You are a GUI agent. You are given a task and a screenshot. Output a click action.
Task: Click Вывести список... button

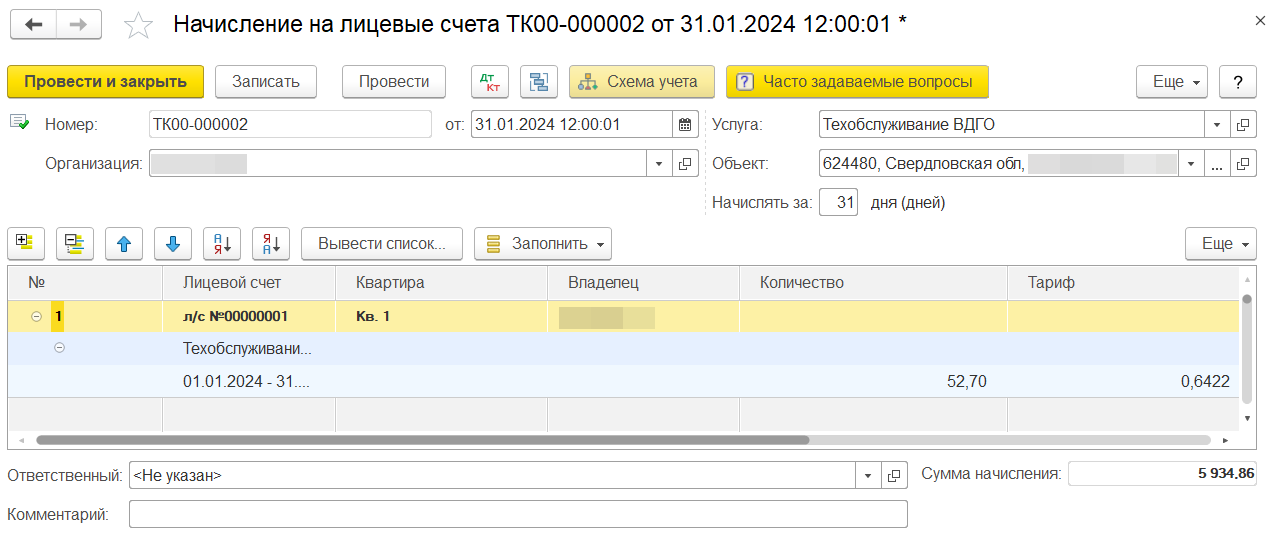point(382,243)
